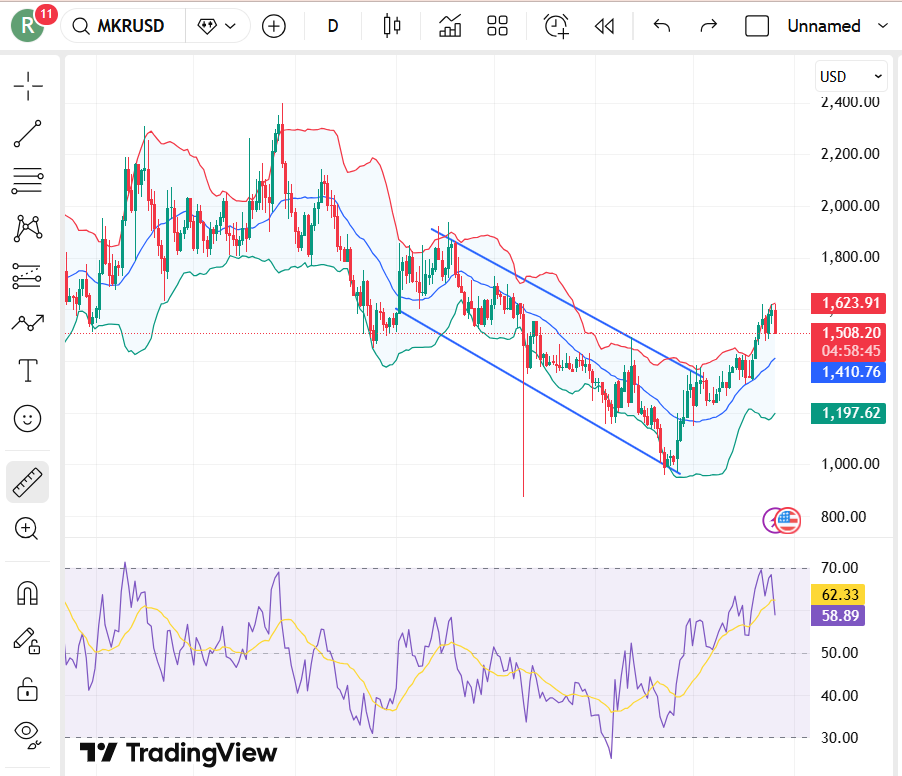Enable magnet mode for drawings
Viewport: 902px width, 776px height.
pos(28,593)
